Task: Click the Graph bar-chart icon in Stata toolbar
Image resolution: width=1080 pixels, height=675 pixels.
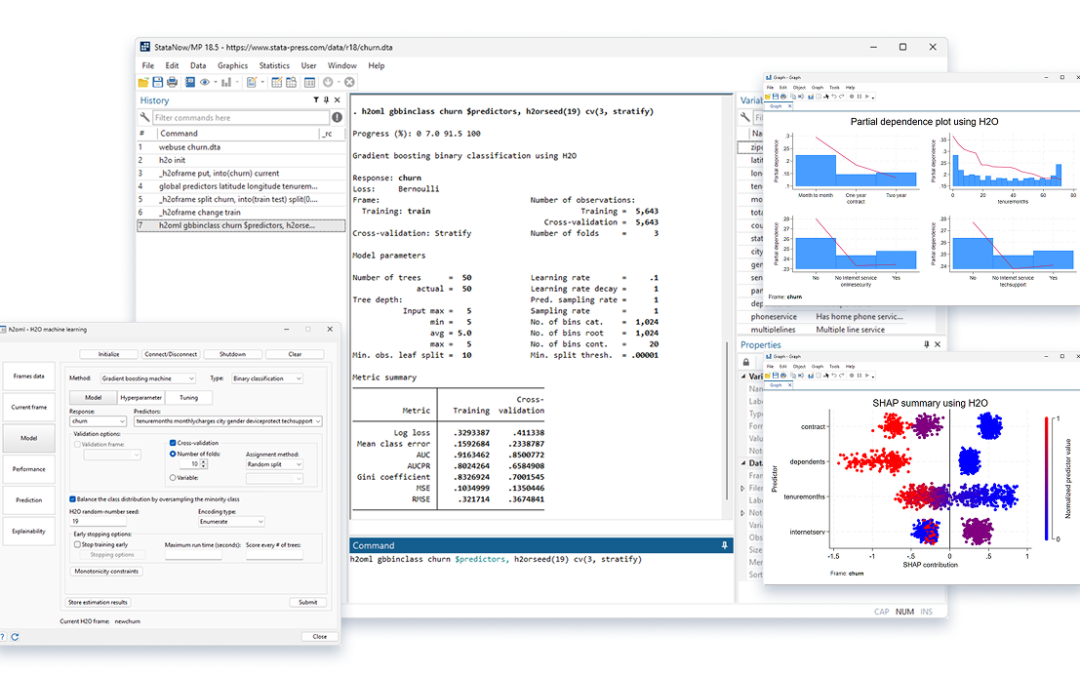Action: (x=226, y=83)
